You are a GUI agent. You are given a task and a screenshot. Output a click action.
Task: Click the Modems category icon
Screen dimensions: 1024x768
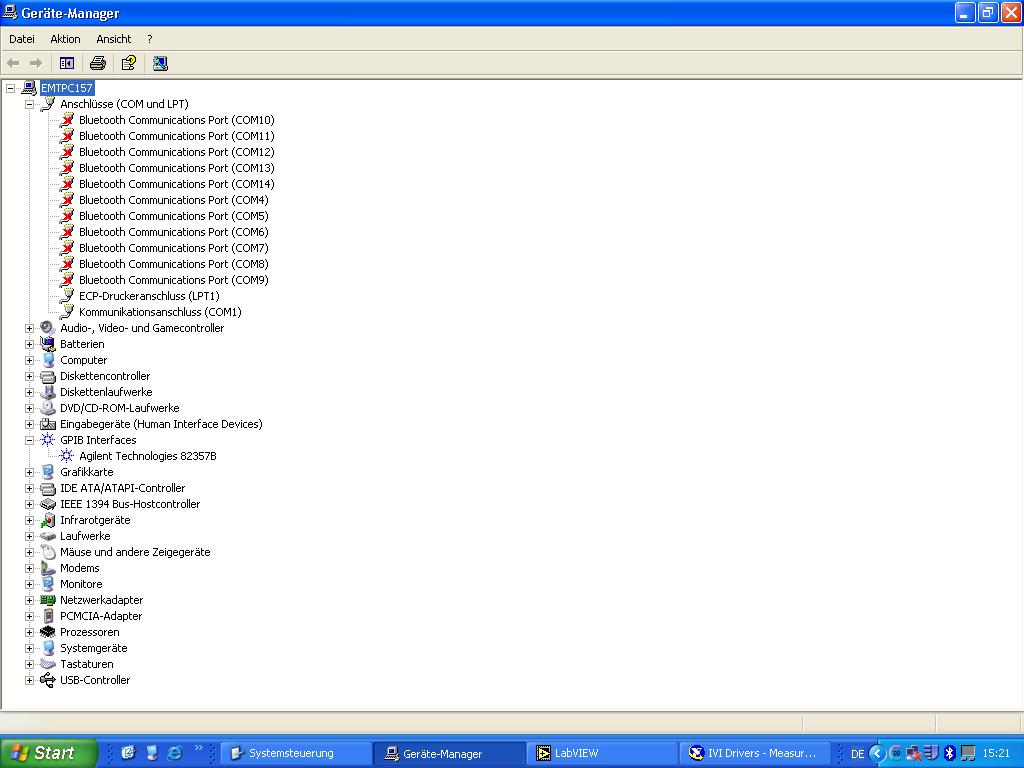48,568
